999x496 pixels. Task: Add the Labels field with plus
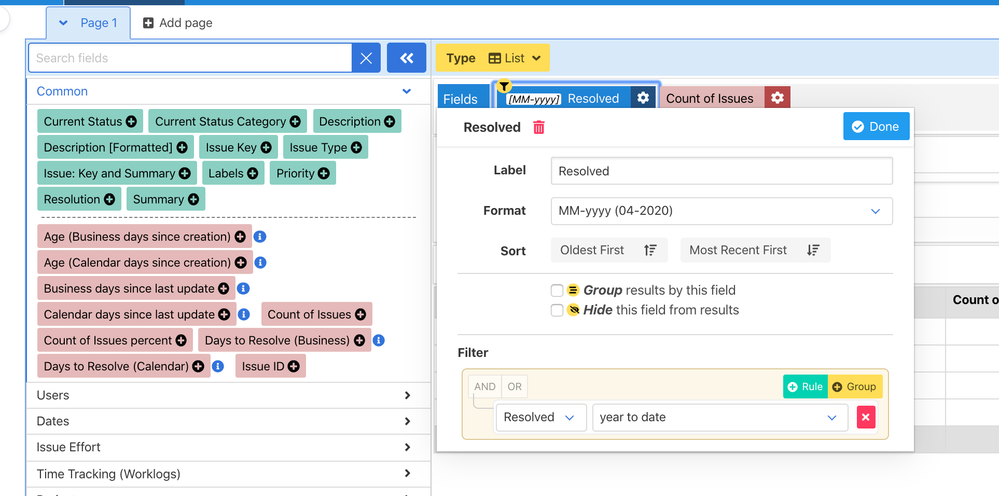pos(253,173)
